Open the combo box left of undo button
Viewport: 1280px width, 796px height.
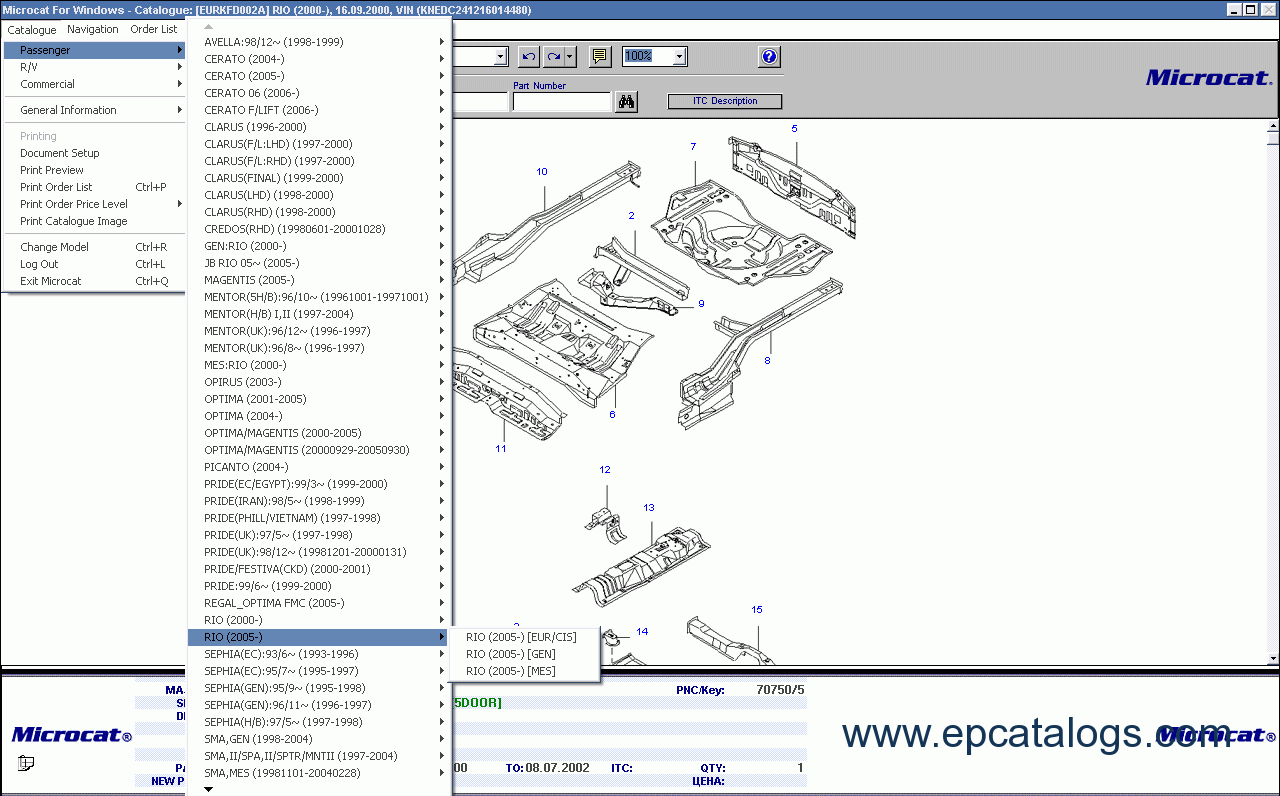(502, 57)
